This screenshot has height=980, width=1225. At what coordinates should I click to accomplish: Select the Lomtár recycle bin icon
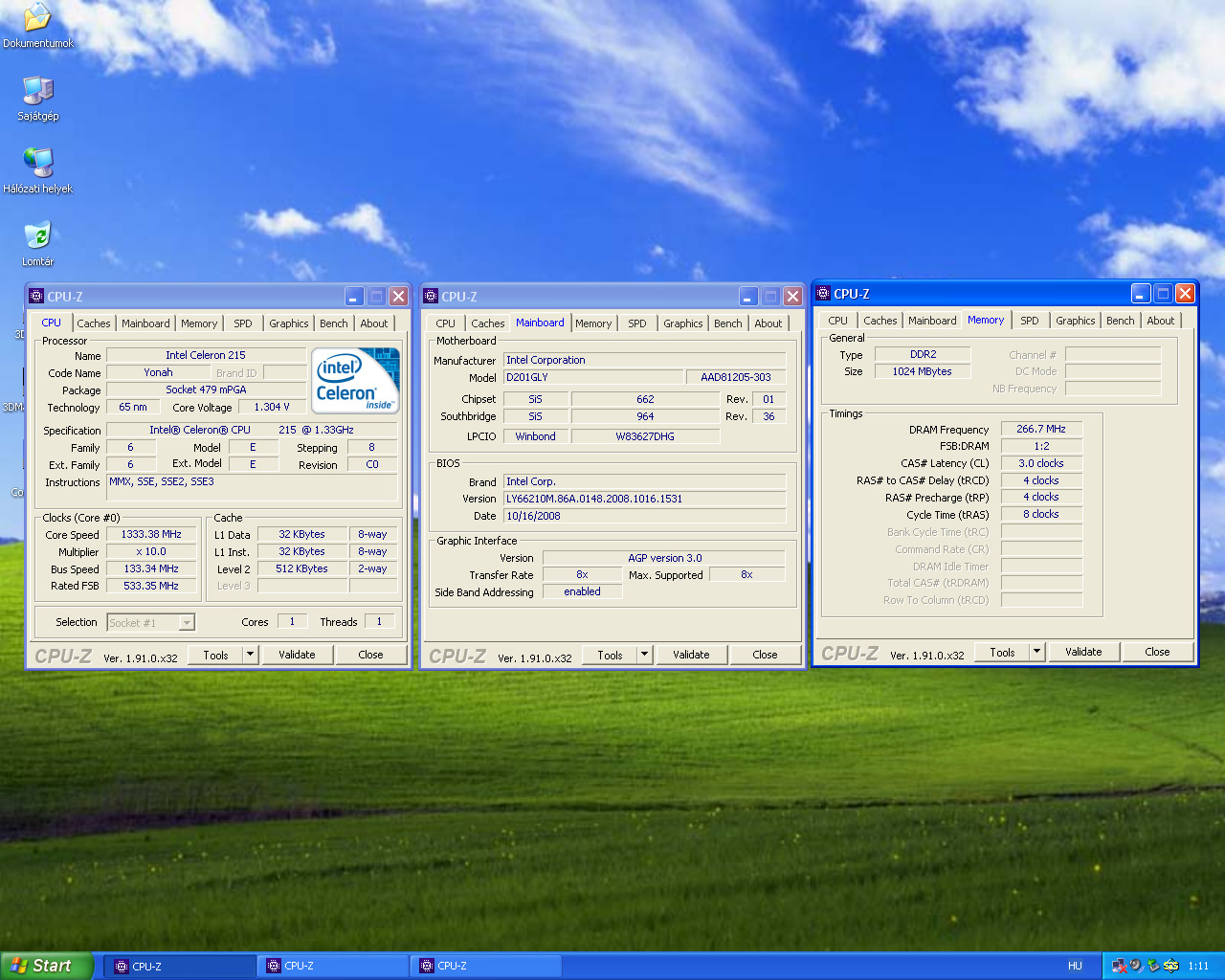[x=37, y=236]
